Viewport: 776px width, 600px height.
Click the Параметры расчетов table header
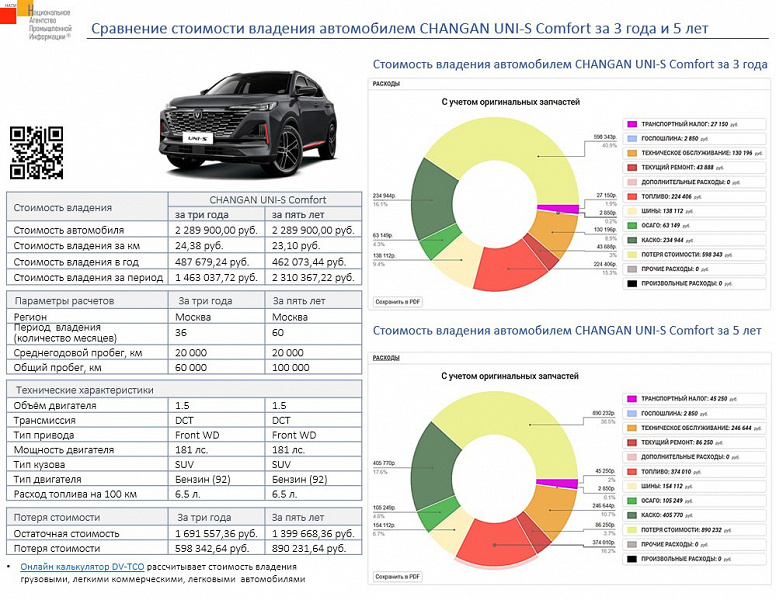(x=64, y=300)
